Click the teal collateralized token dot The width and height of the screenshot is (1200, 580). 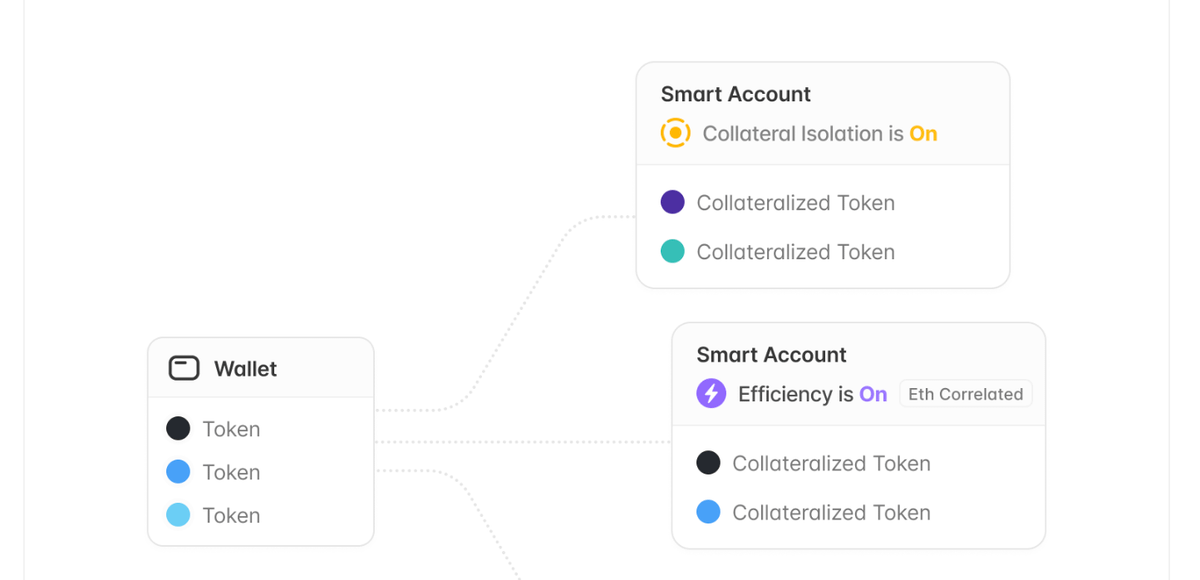(673, 252)
